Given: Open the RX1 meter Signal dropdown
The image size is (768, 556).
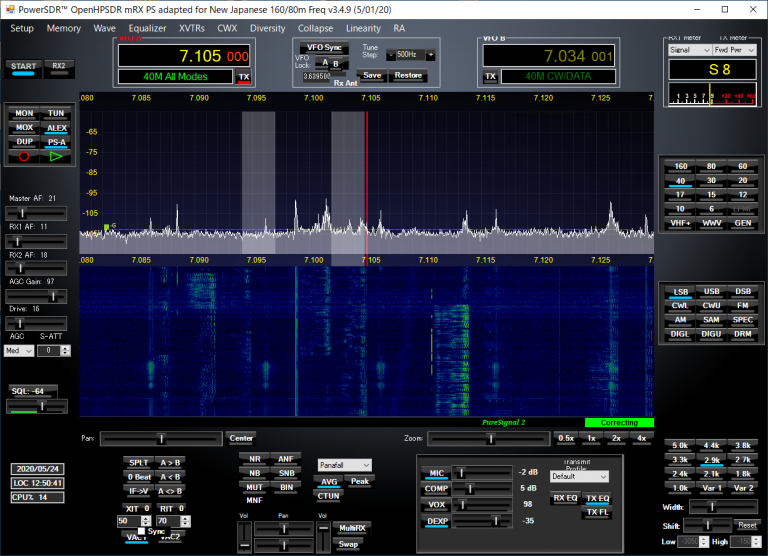Looking at the screenshot, I should click(688, 49).
